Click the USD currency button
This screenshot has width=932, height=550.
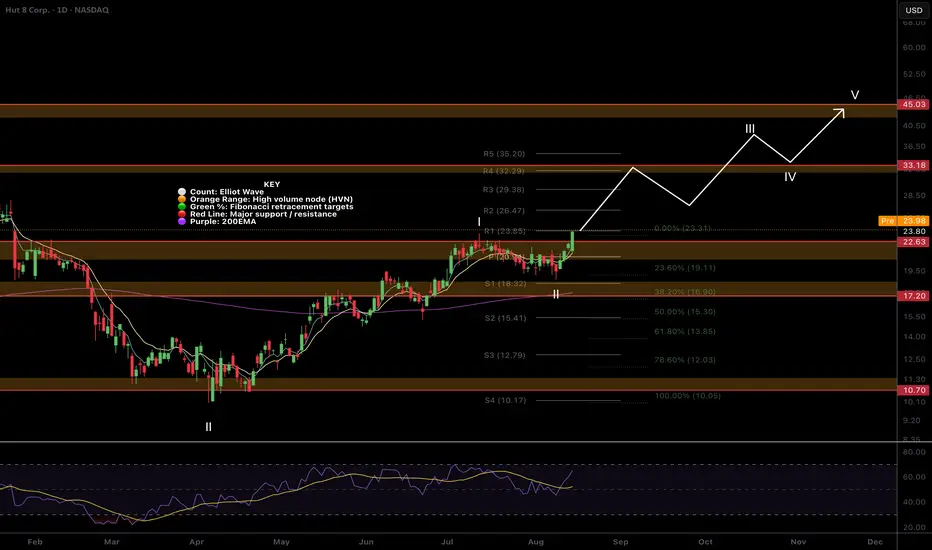coord(913,12)
